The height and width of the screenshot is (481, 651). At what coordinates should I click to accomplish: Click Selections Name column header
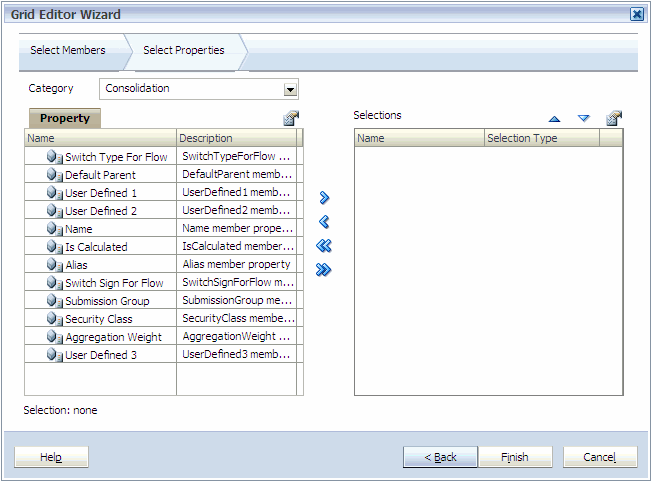point(419,138)
